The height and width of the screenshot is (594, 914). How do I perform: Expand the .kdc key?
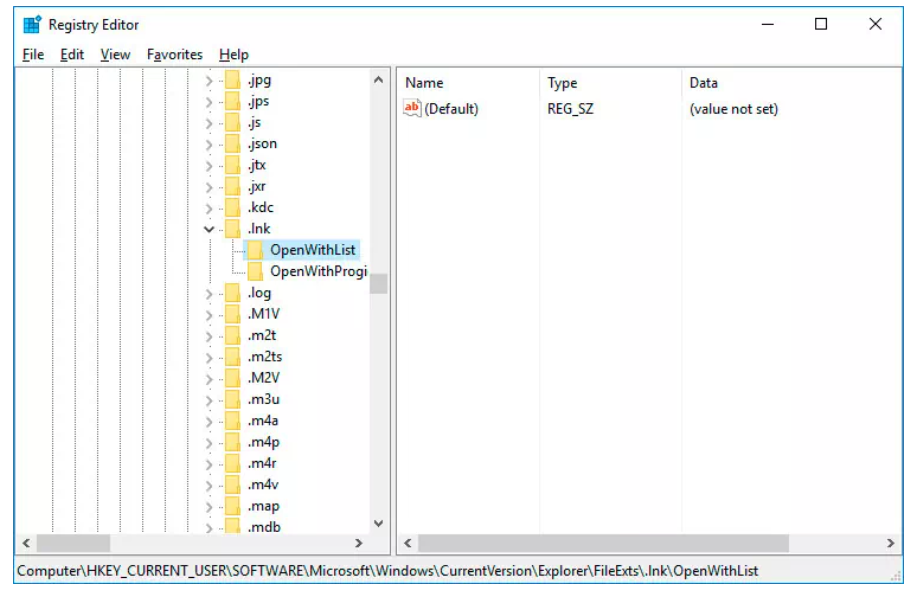(x=209, y=208)
